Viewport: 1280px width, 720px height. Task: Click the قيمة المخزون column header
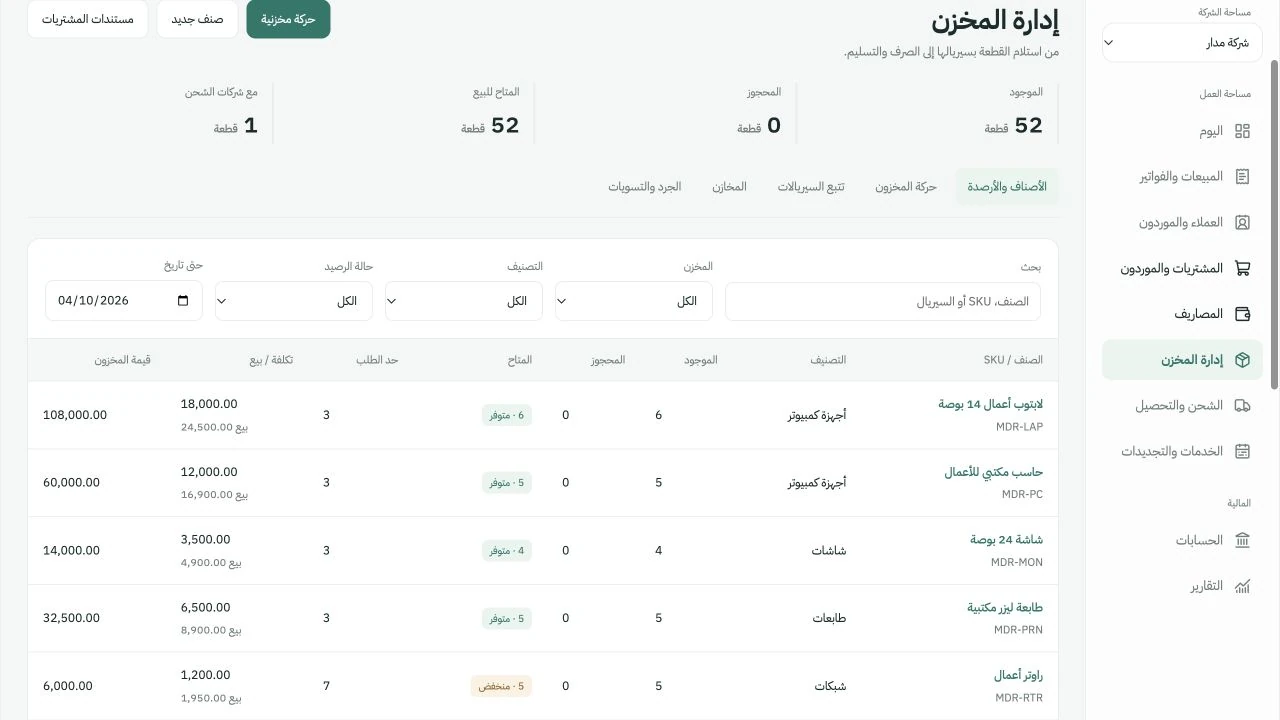pyautogui.click(x=123, y=360)
